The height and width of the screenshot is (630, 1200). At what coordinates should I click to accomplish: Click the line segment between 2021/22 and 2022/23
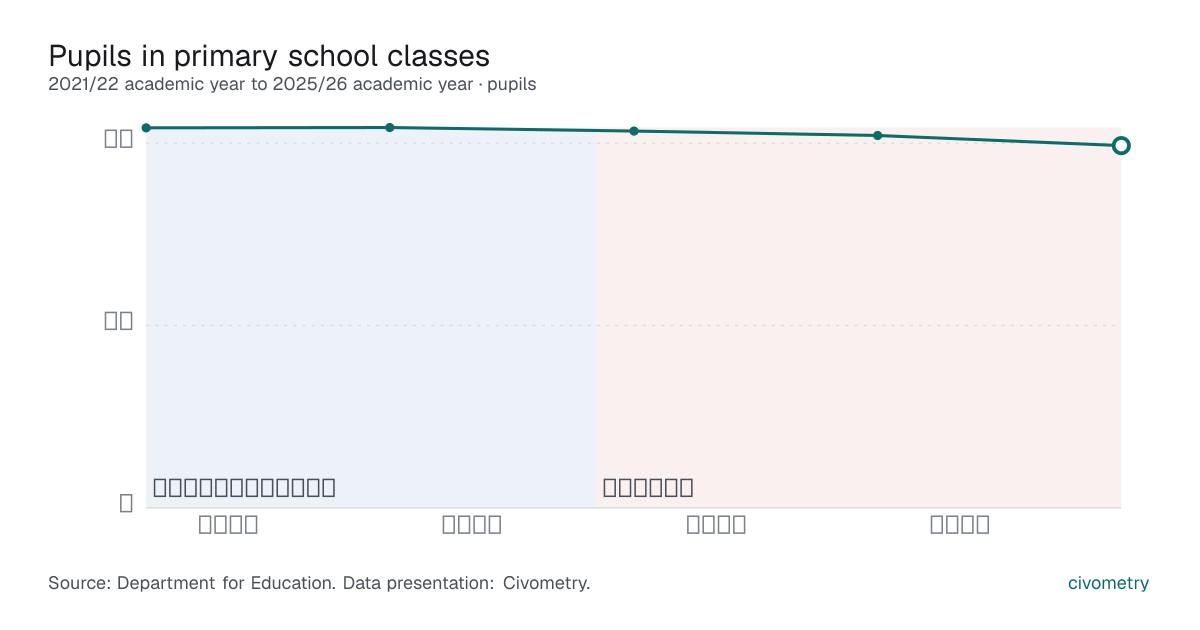coord(268,128)
